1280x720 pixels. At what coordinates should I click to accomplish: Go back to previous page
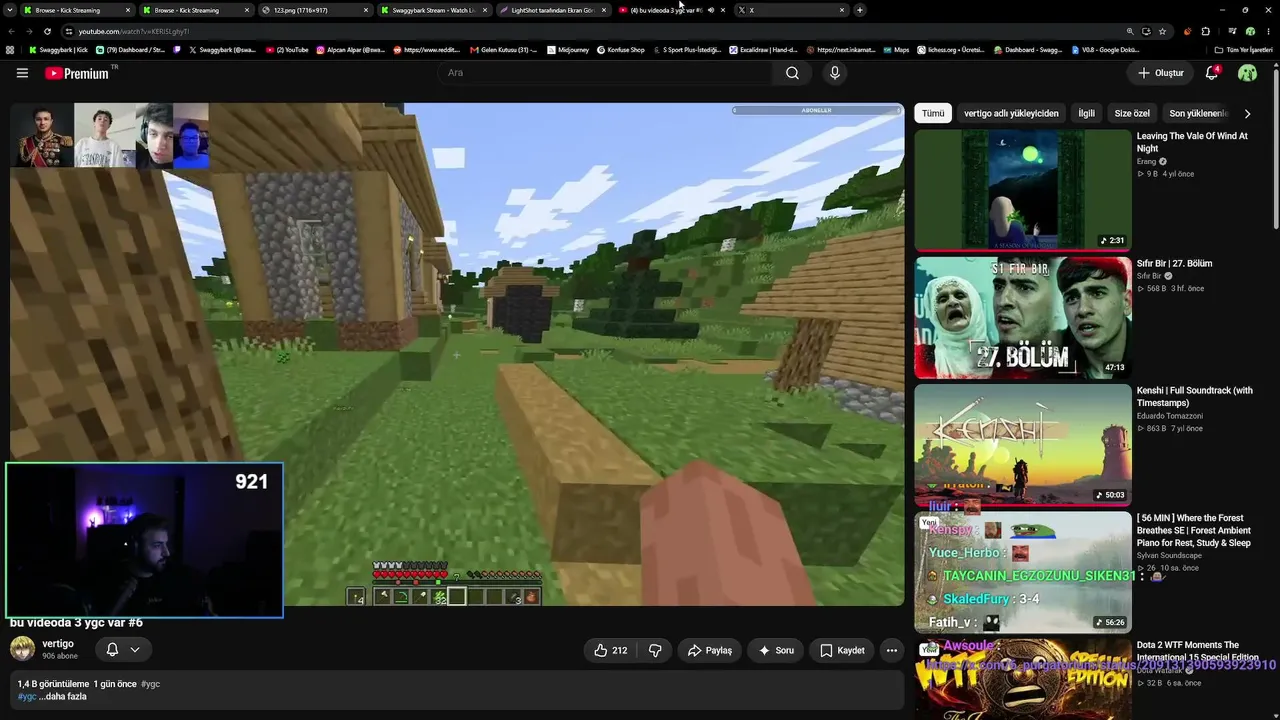[12, 31]
